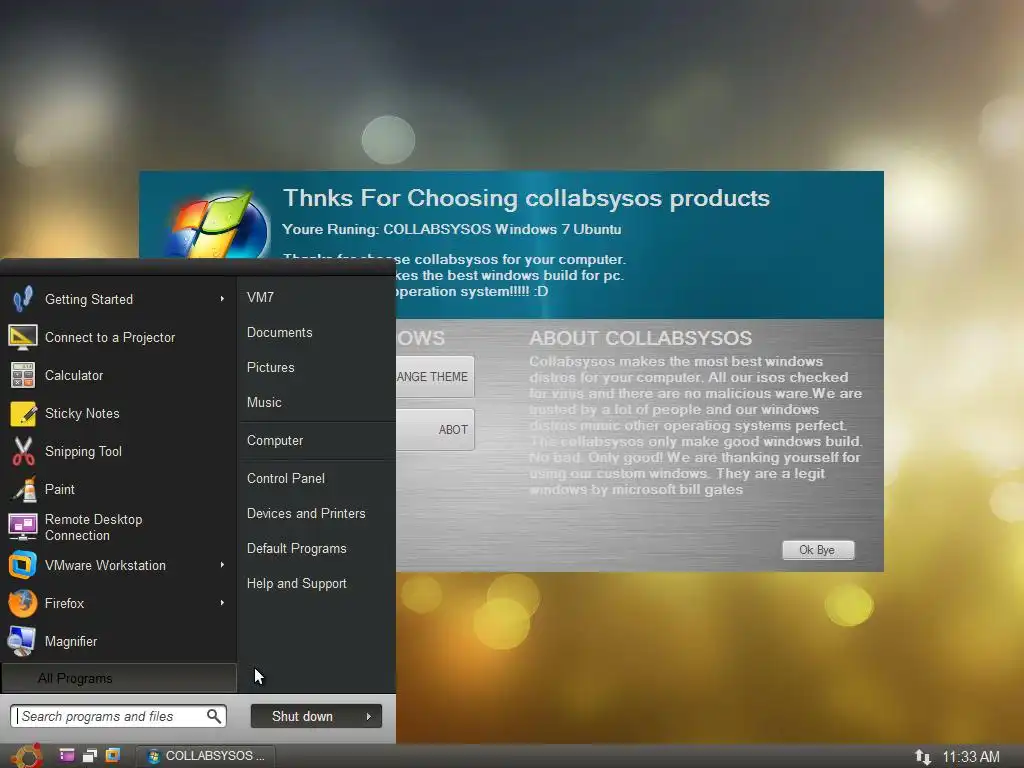This screenshot has height=768, width=1024.
Task: Launch Connect to a Projector
Action: [118, 337]
